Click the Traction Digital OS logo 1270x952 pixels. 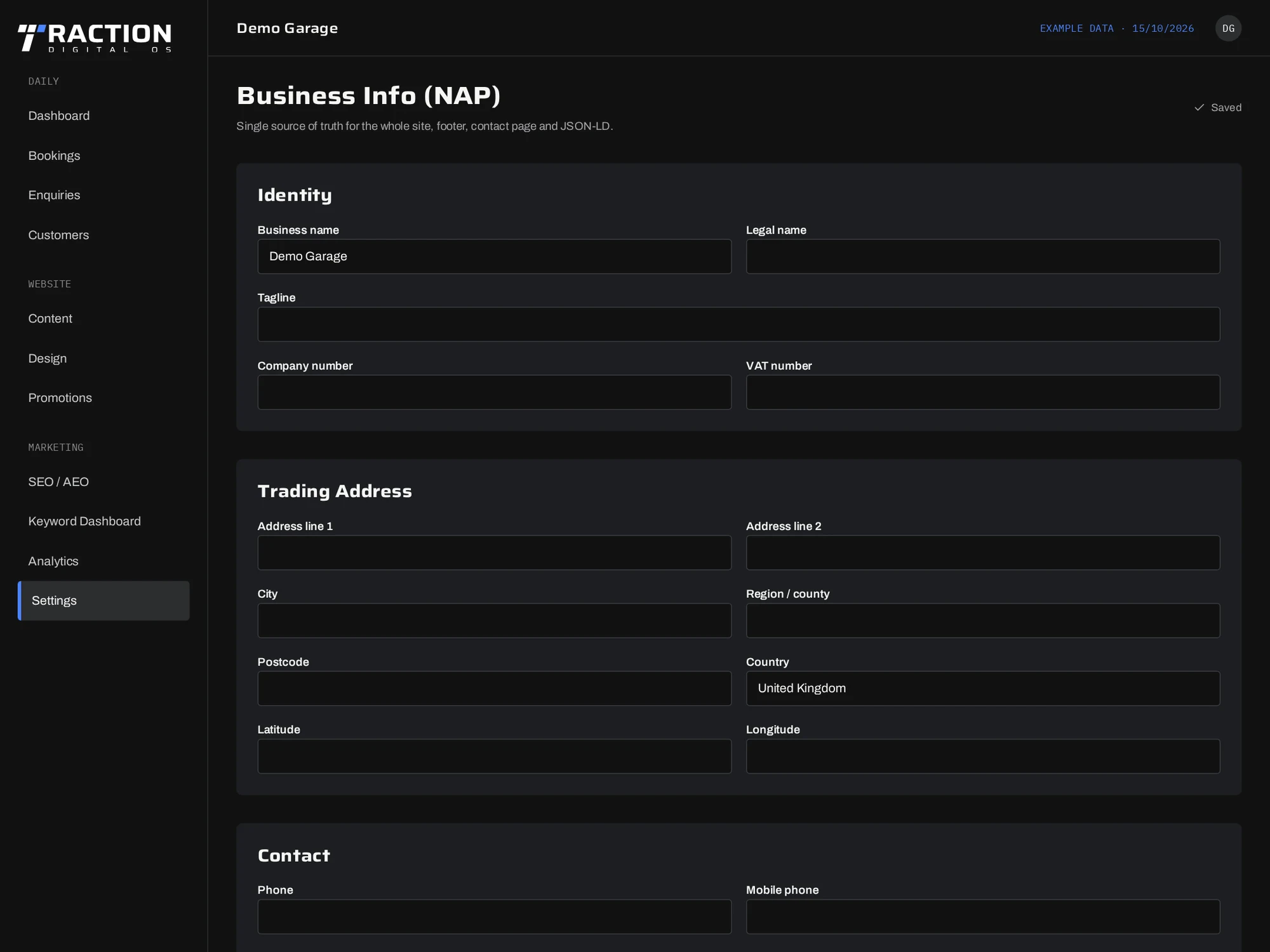(x=95, y=38)
